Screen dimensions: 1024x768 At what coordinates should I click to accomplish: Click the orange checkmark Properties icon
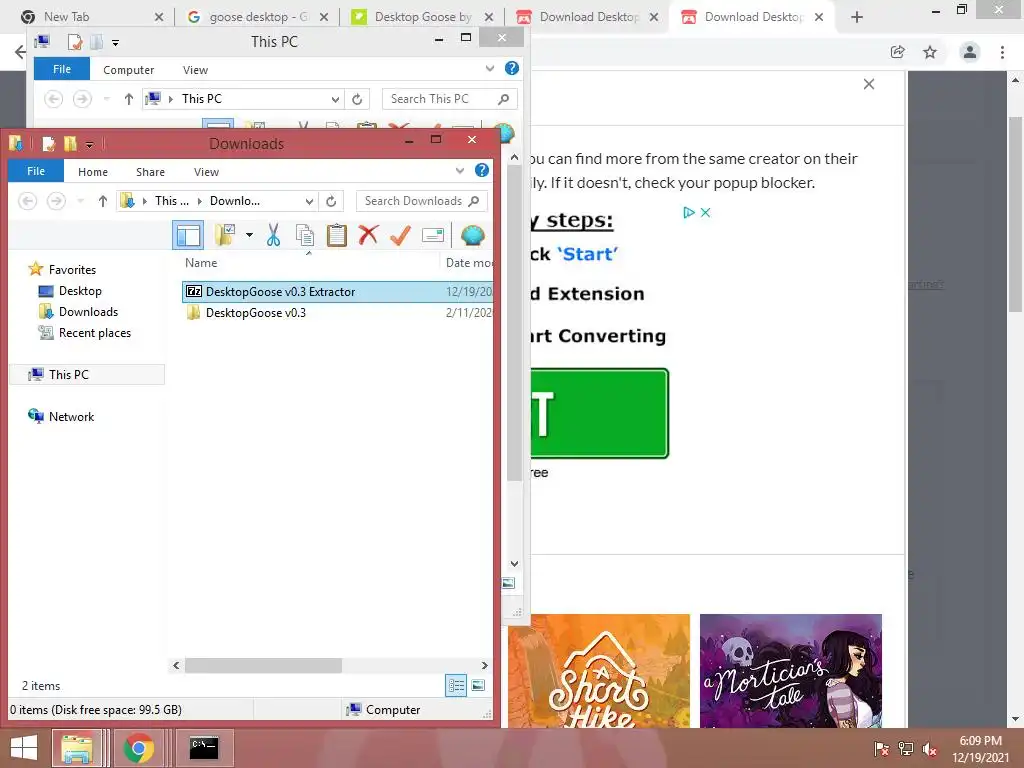[x=400, y=235]
